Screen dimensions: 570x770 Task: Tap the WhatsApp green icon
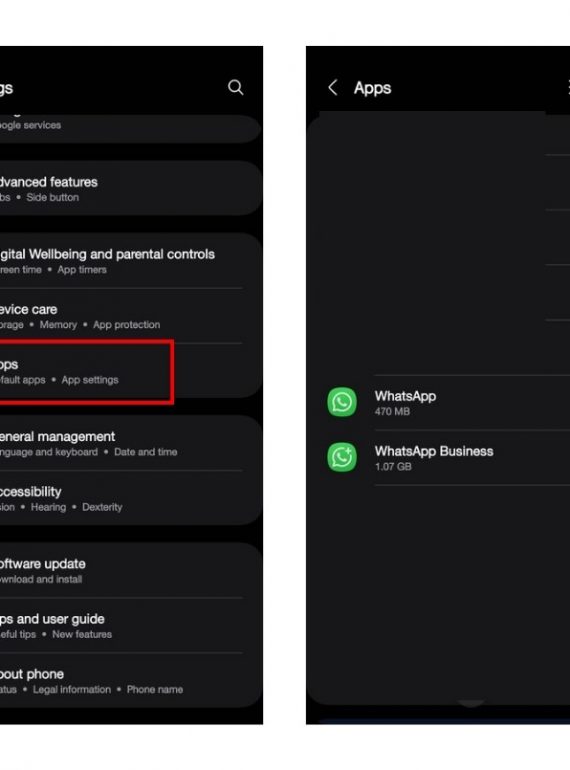click(342, 402)
